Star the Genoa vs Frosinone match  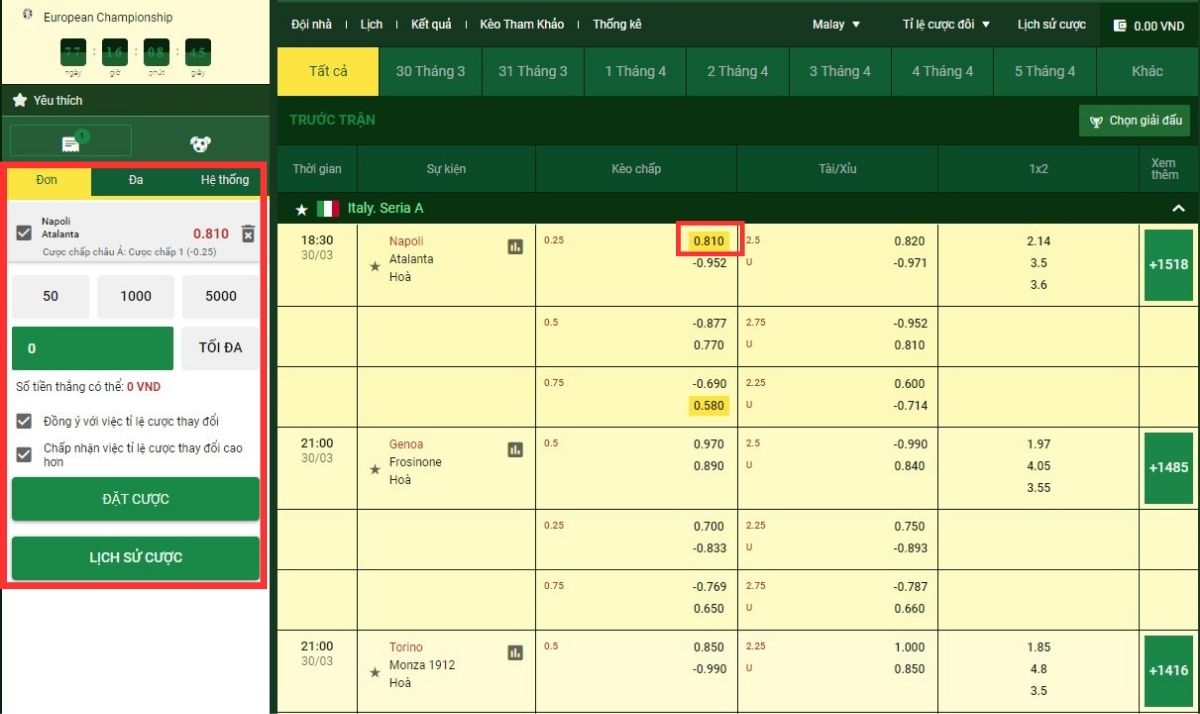coord(375,469)
